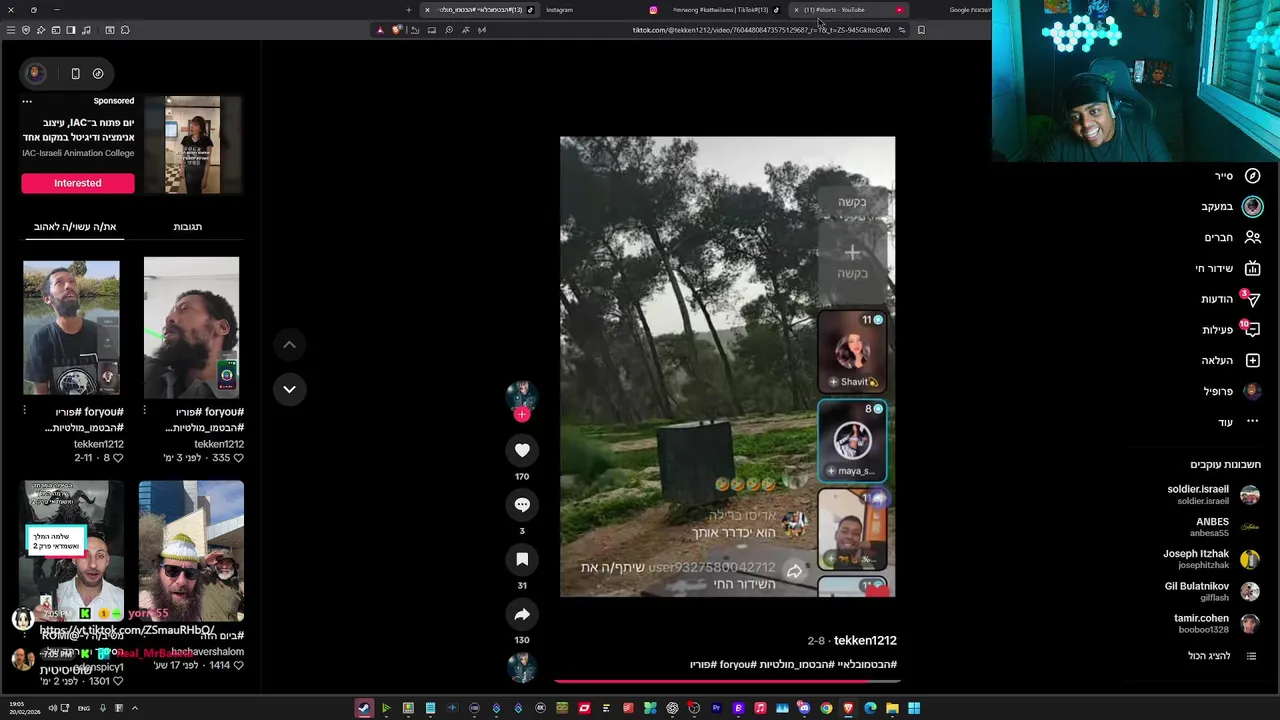This screenshot has width=1280, height=720.
Task: Expand the עוד more options menu
Action: 1238,422
